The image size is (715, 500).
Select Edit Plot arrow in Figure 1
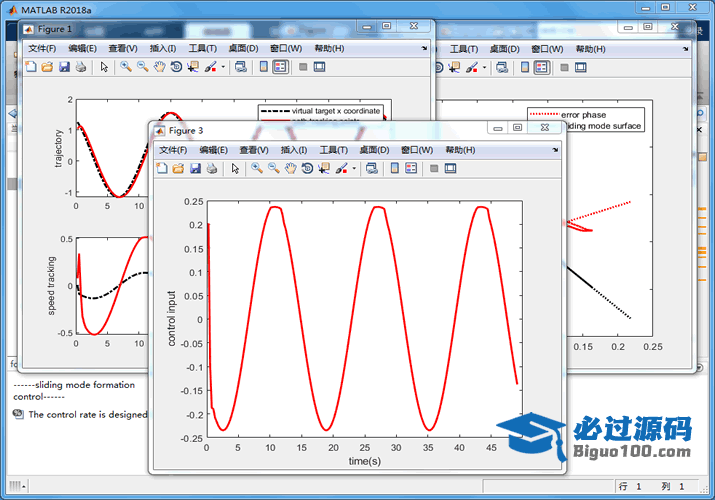click(x=104, y=67)
